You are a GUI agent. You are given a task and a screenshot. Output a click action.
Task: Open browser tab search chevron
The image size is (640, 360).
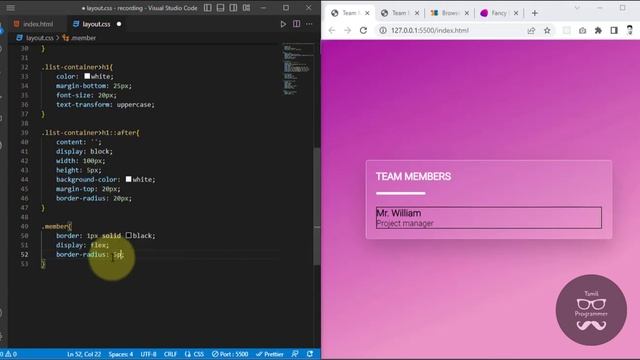click(x=577, y=8)
